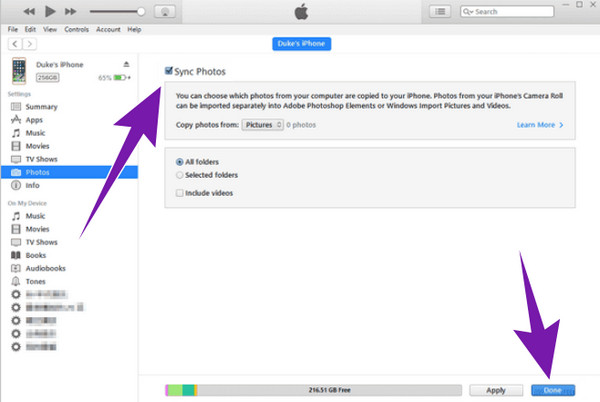The height and width of the screenshot is (402, 600).
Task: Click the storage capacity bar
Action: click(x=313, y=390)
